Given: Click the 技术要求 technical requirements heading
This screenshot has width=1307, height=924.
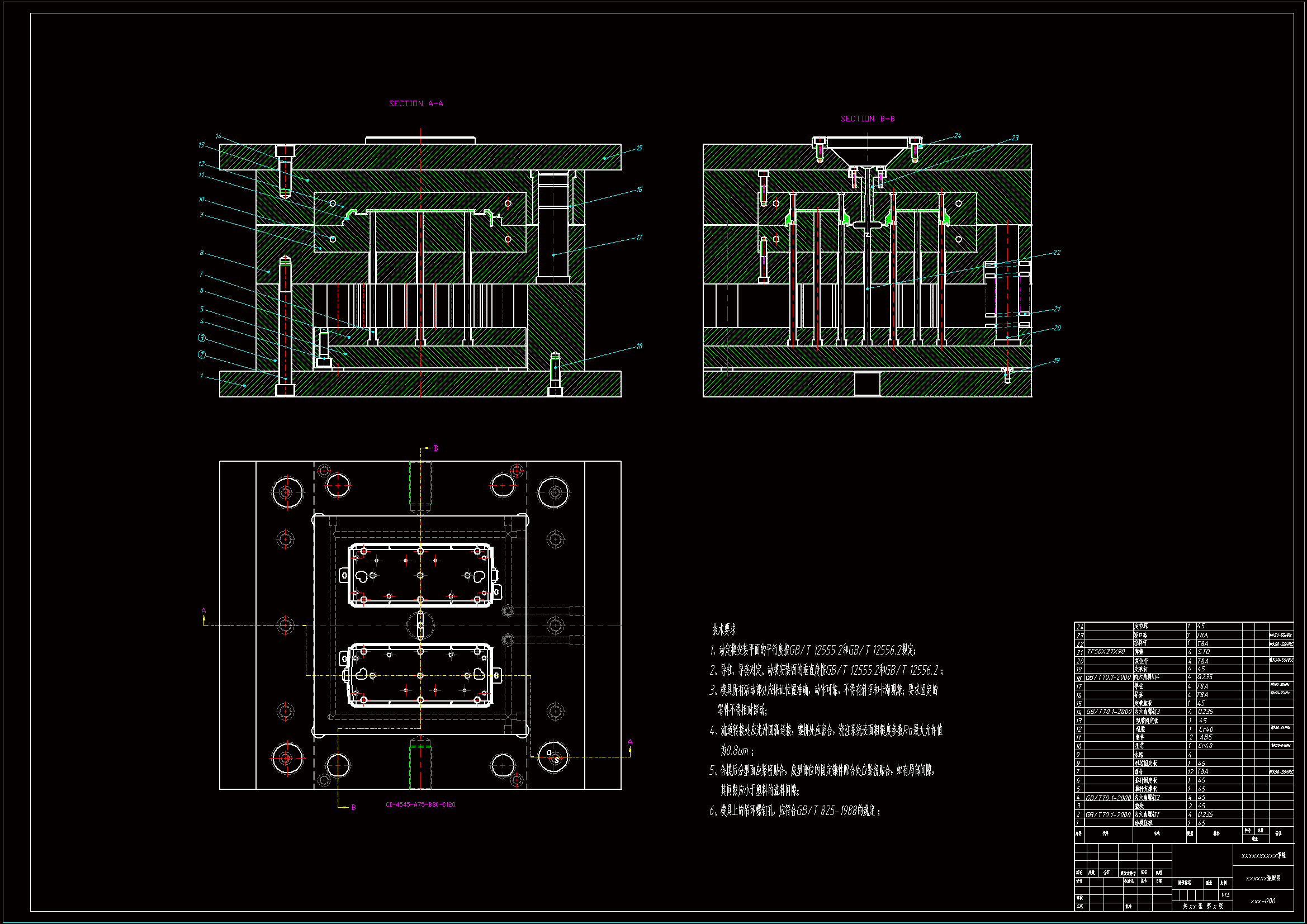Looking at the screenshot, I should [x=723, y=629].
